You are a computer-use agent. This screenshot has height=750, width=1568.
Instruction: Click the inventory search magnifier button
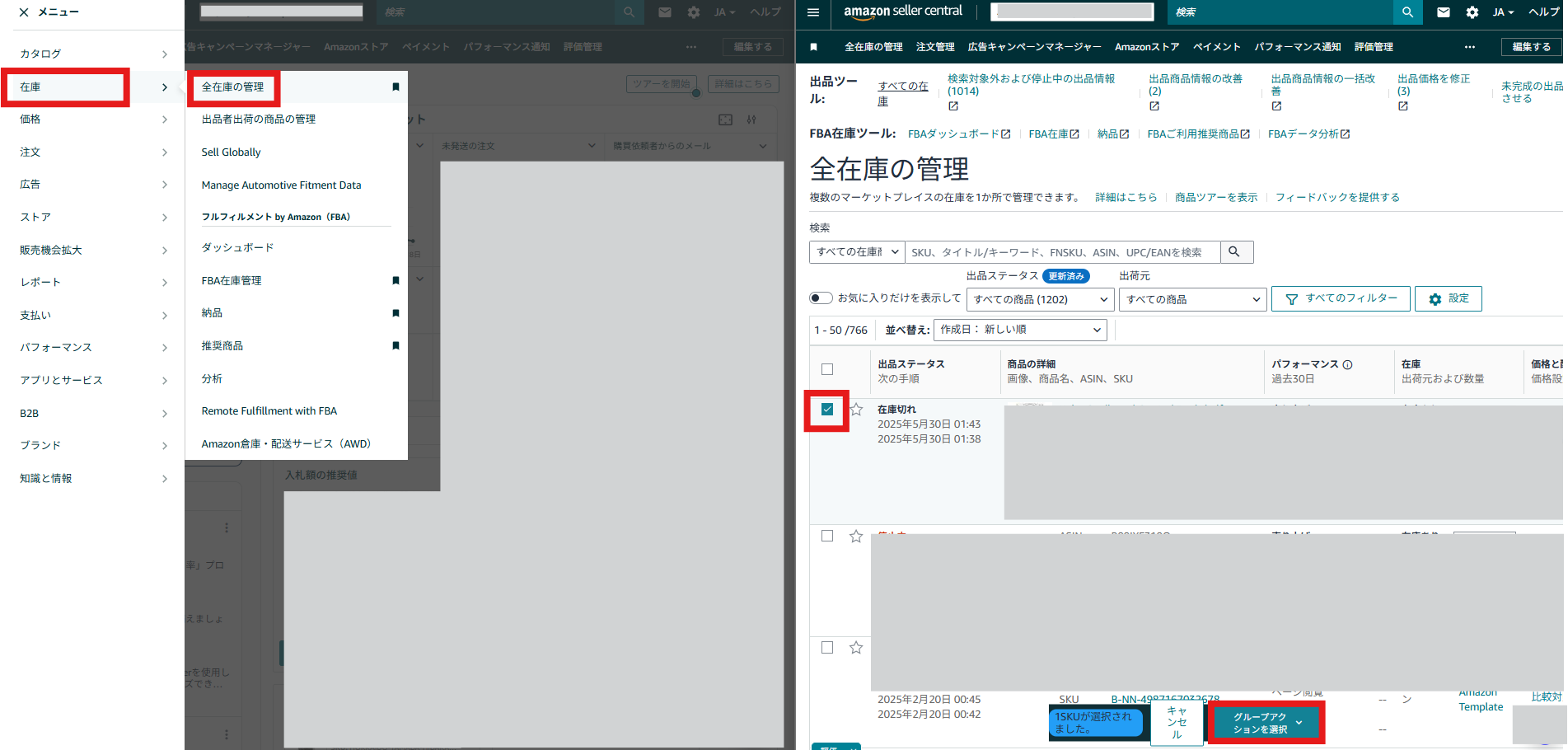point(1234,252)
